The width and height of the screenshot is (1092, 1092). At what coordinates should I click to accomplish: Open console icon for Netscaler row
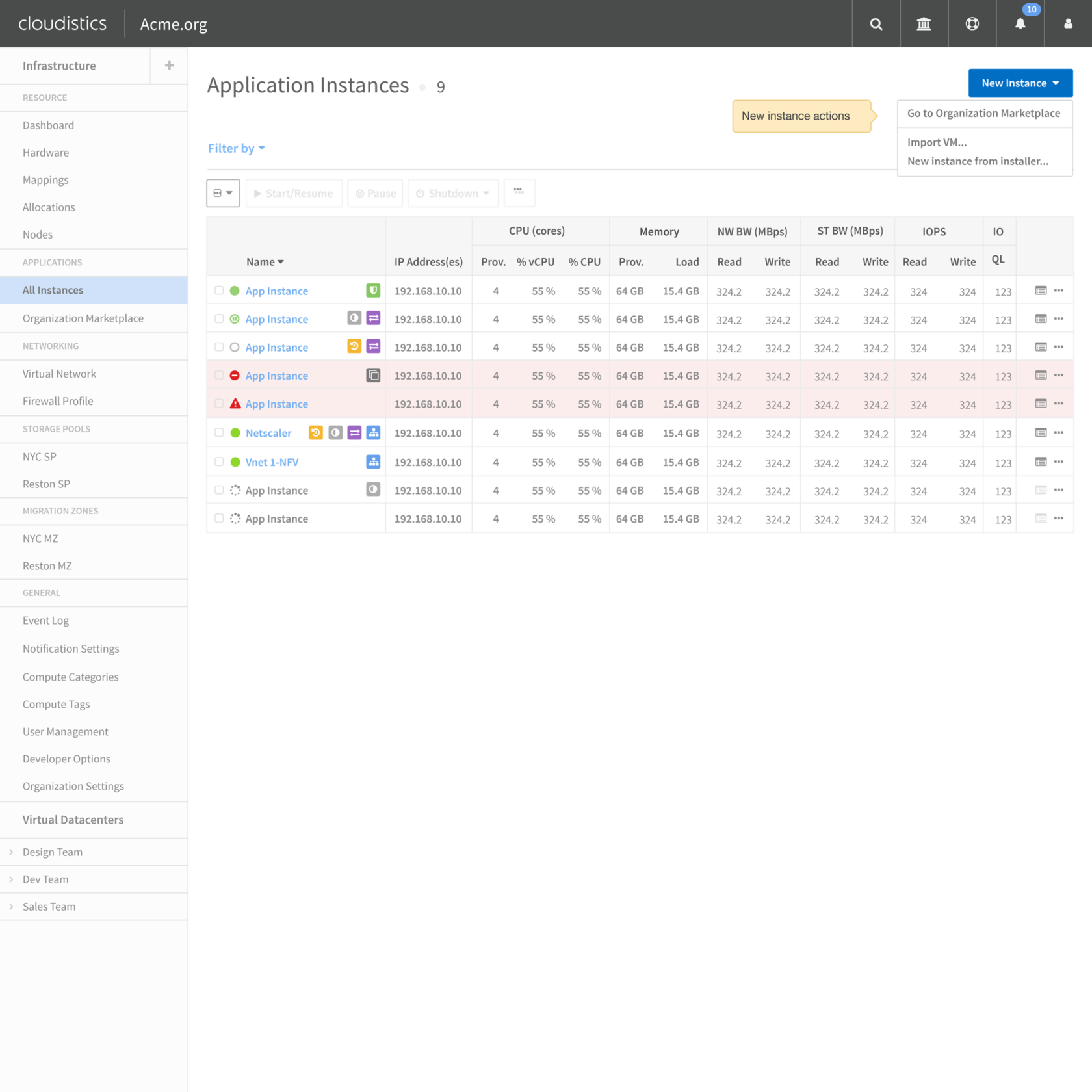point(1041,433)
